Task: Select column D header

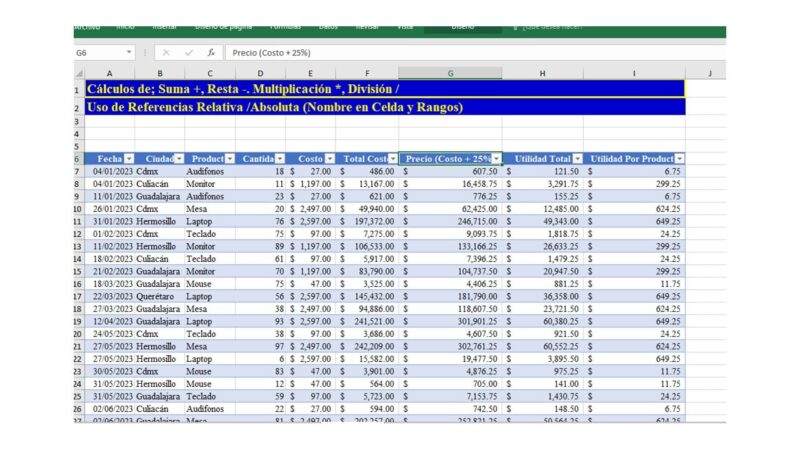Action: [260, 73]
